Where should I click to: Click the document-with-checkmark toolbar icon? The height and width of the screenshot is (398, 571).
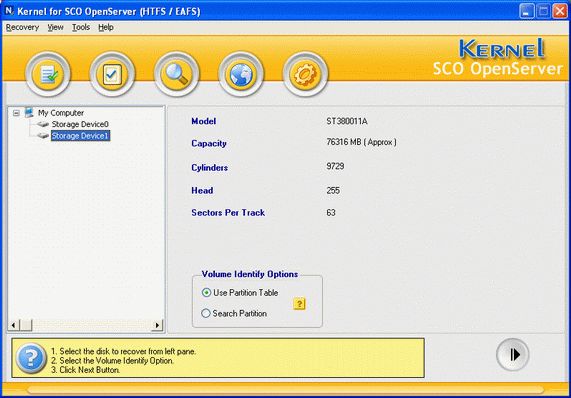(x=48, y=74)
